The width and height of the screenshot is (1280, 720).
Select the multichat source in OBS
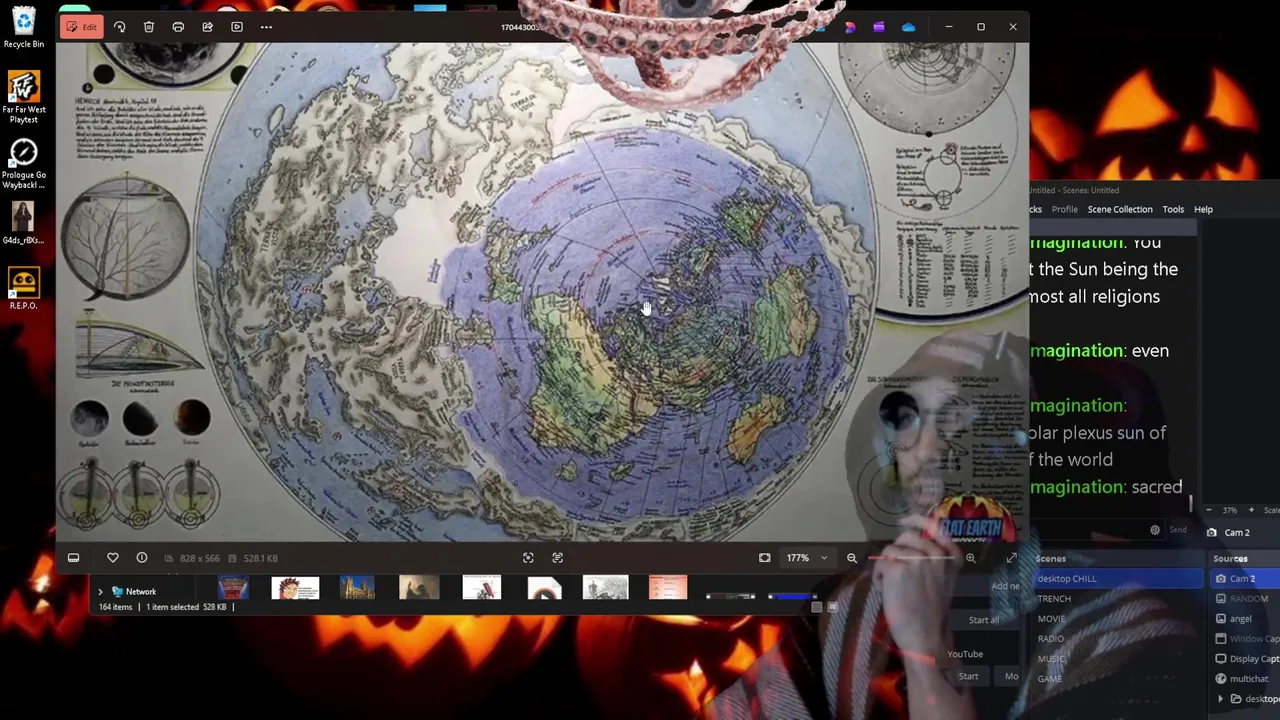[1244, 679]
